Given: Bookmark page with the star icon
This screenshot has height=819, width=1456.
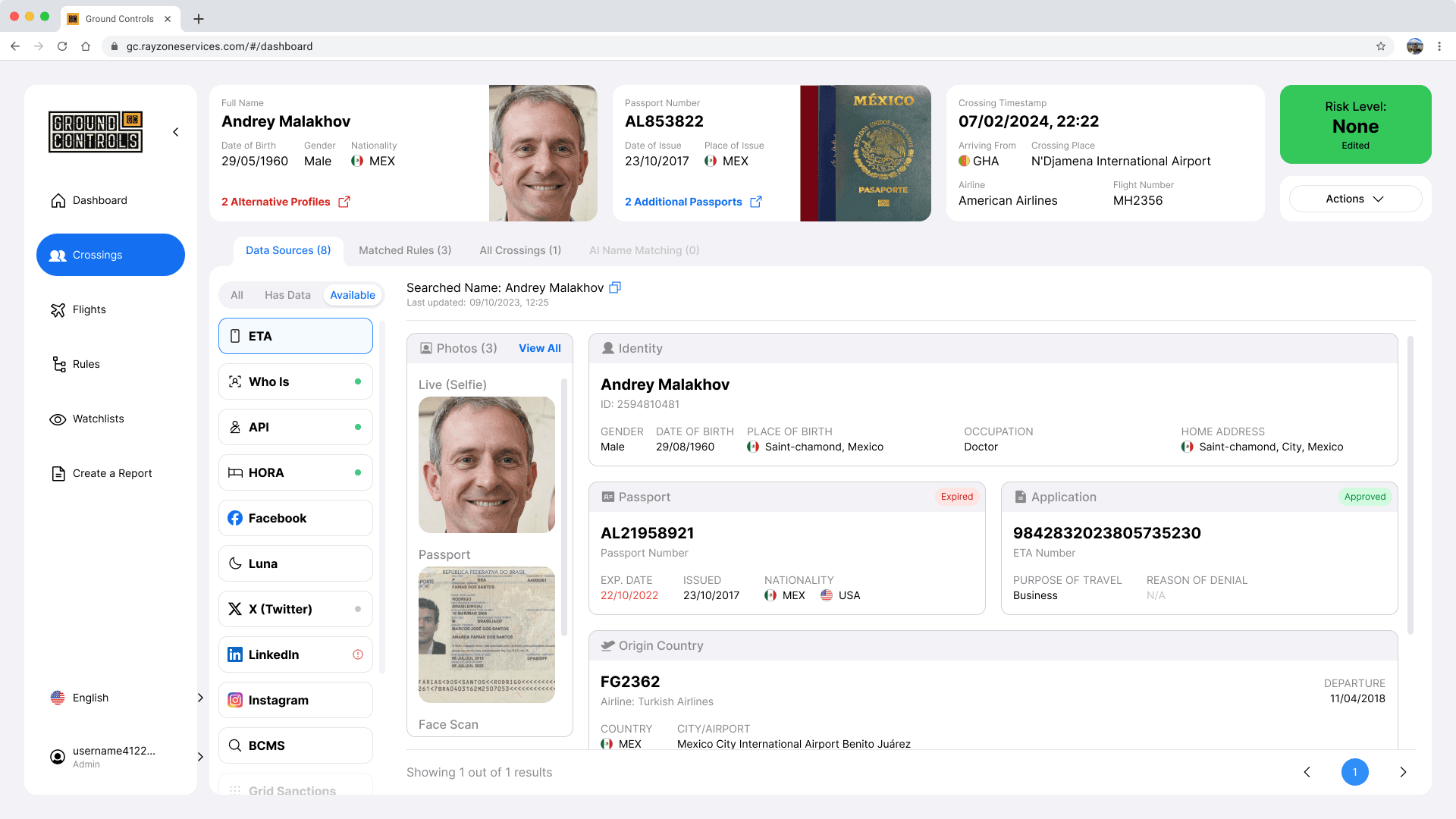Looking at the screenshot, I should tap(1381, 46).
